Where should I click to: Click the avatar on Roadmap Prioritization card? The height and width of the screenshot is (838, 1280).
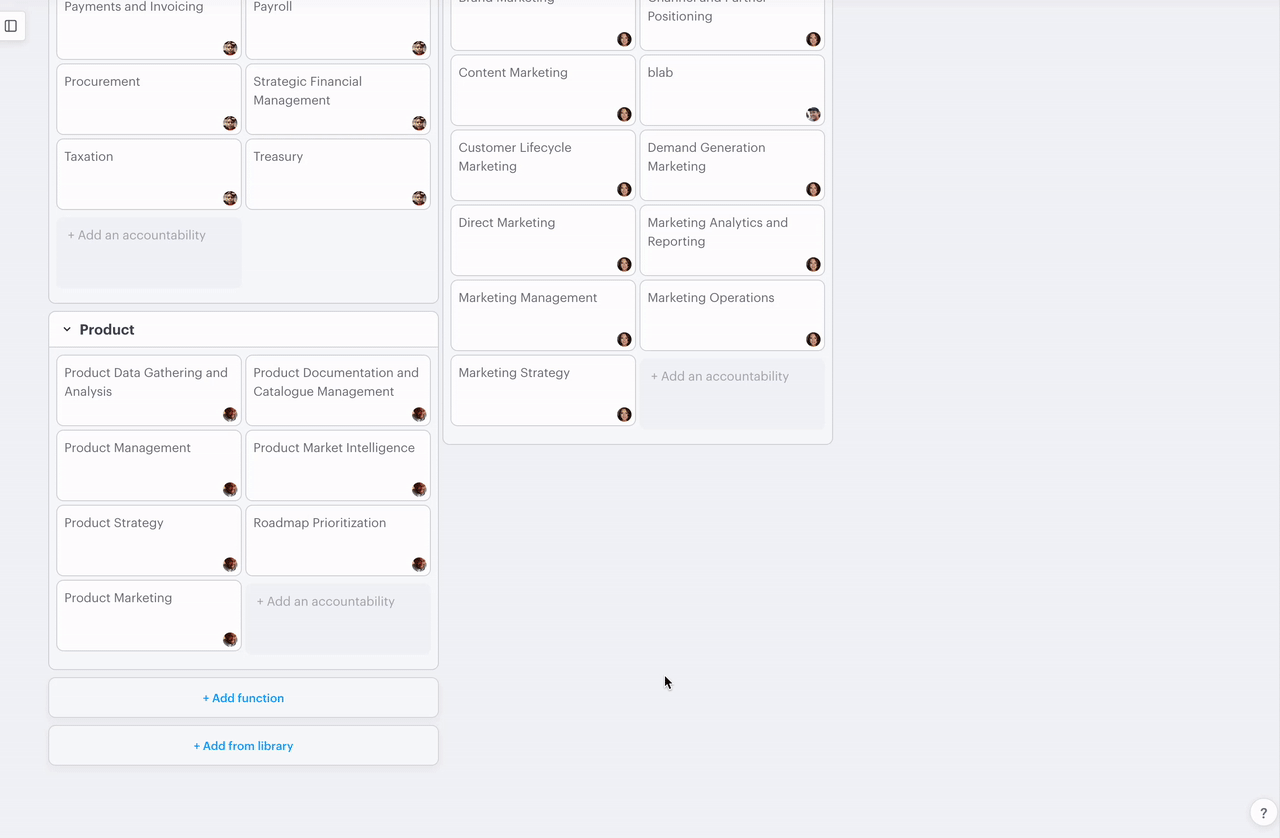click(x=419, y=565)
